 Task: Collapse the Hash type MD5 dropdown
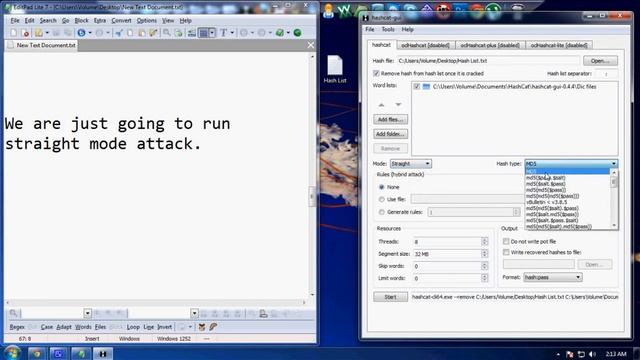coord(571,164)
